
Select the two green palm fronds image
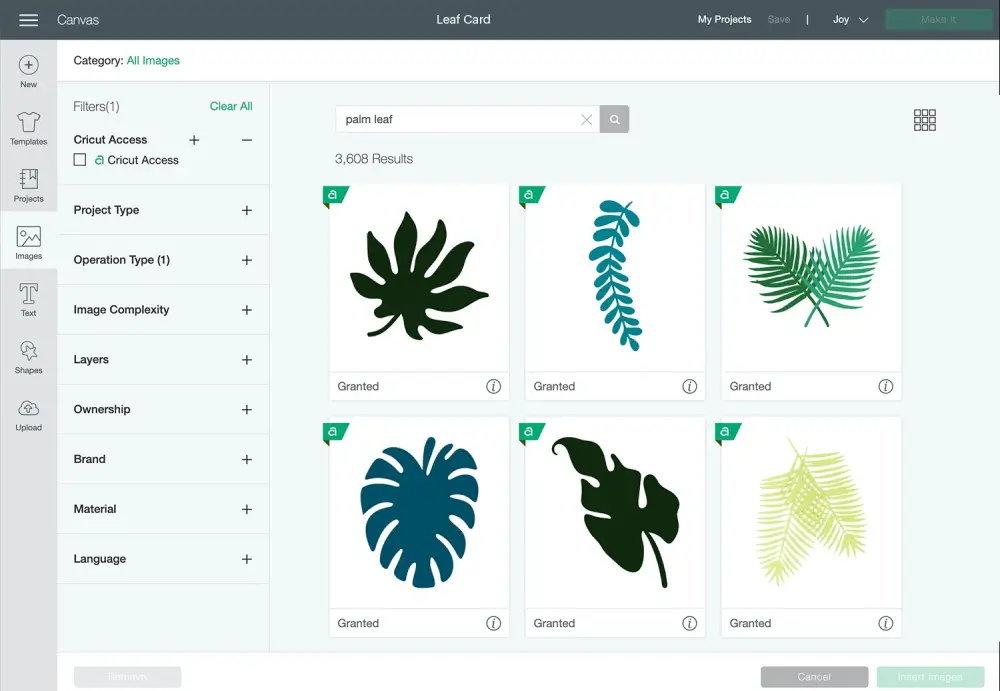[811, 277]
